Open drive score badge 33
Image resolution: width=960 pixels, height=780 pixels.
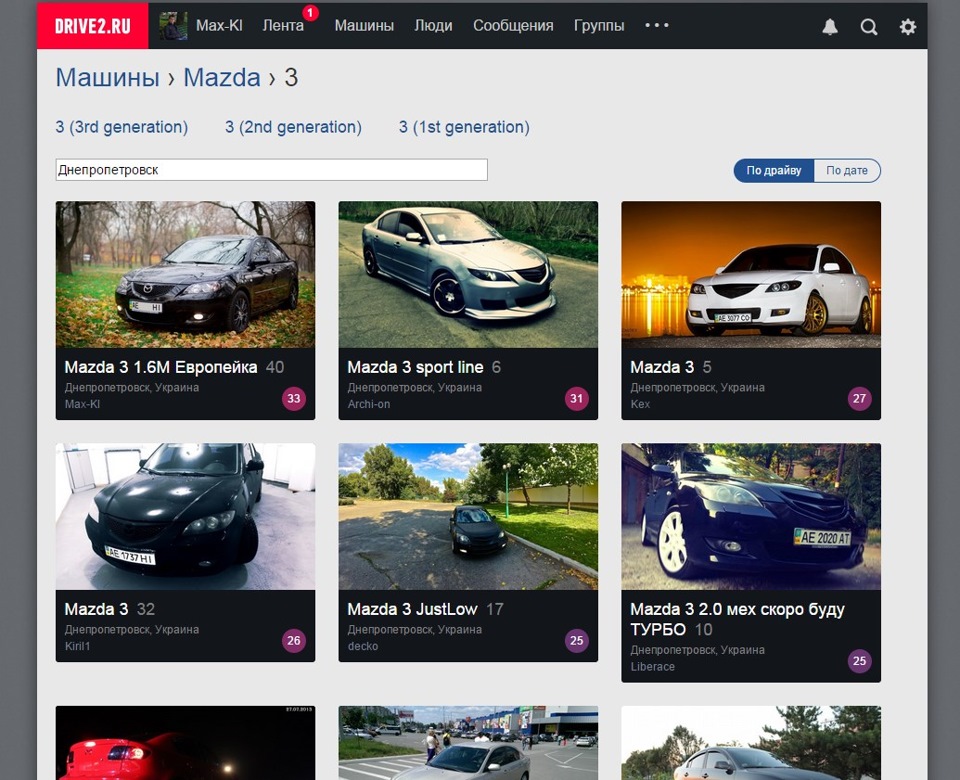point(294,399)
